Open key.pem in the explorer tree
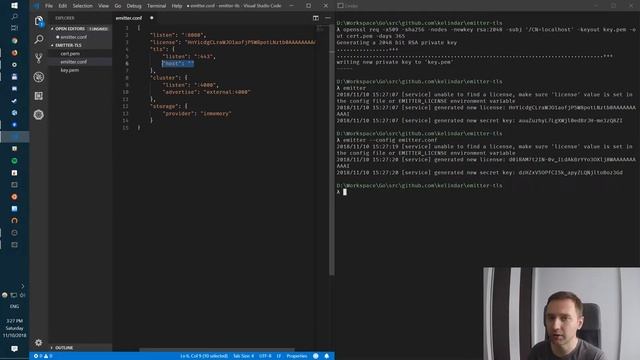This screenshot has width=640, height=360. (70, 70)
